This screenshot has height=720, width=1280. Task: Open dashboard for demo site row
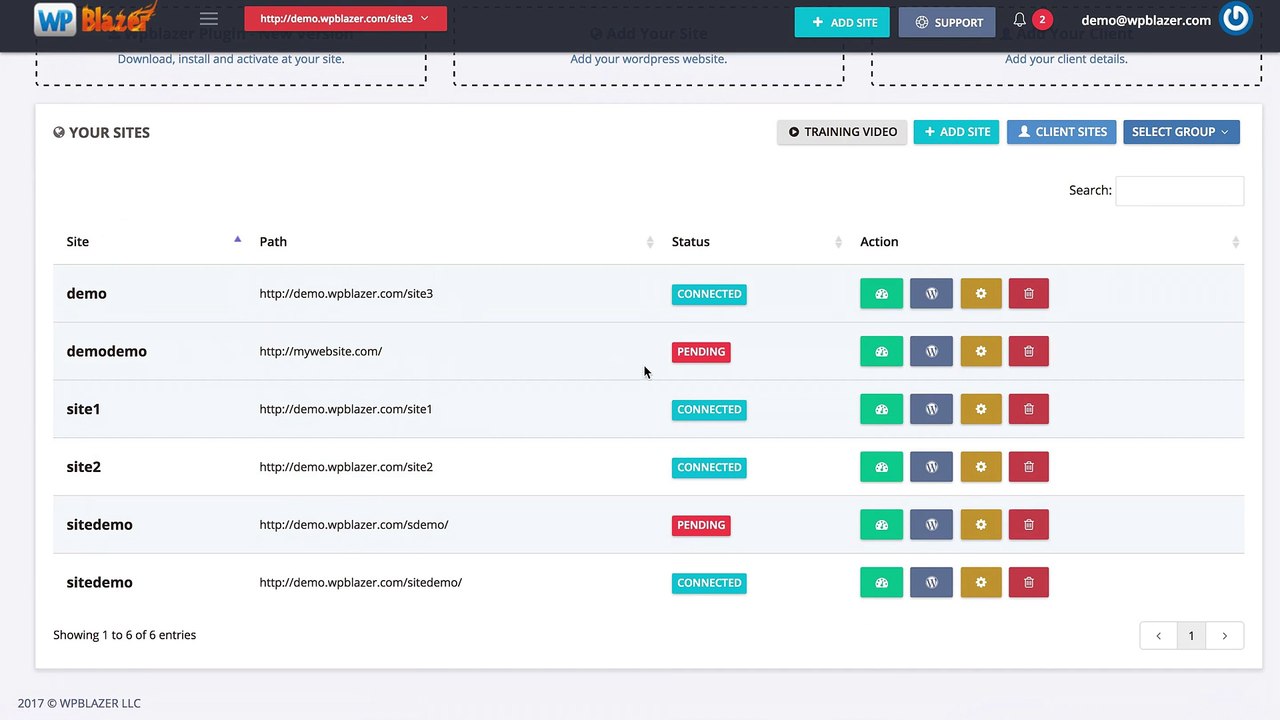point(881,294)
